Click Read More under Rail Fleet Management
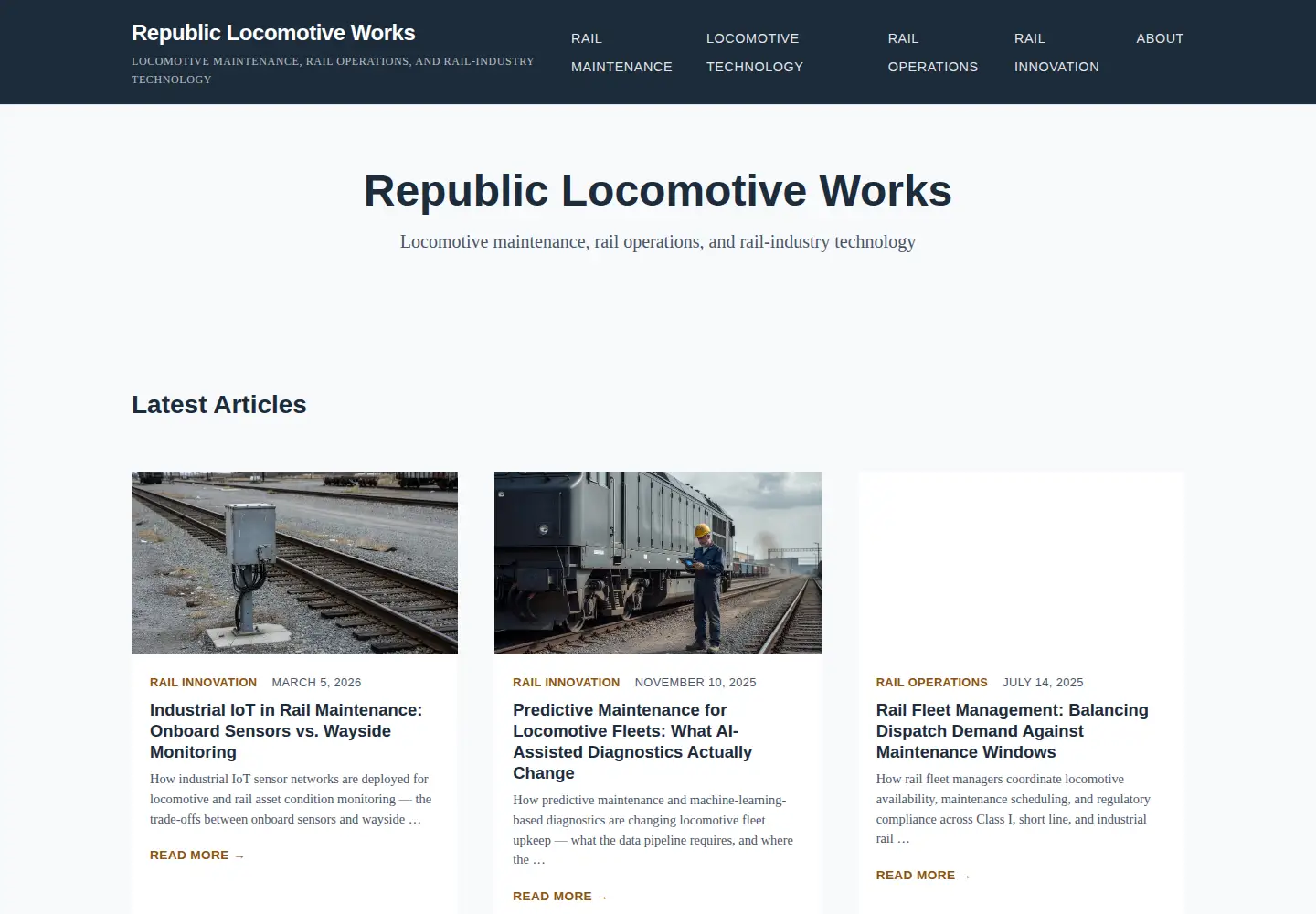This screenshot has height=914, width=1316. [x=923, y=876]
